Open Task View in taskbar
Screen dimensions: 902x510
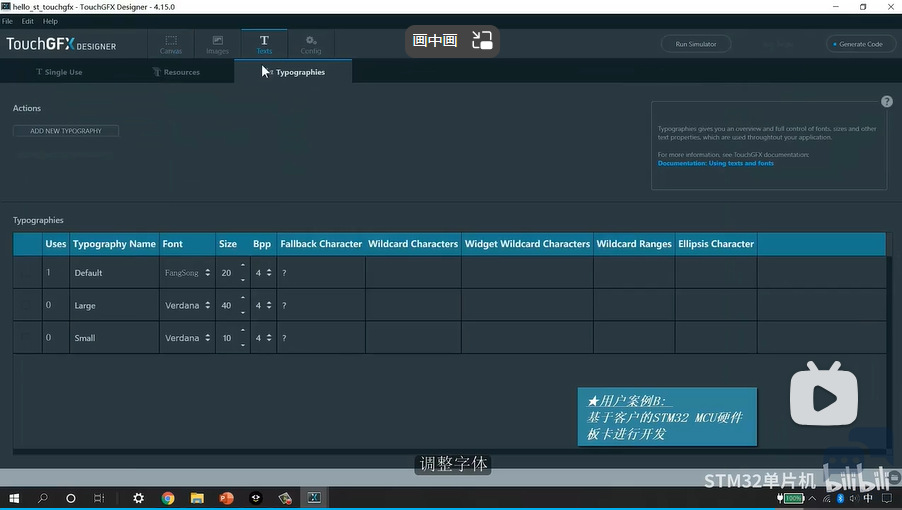99,498
